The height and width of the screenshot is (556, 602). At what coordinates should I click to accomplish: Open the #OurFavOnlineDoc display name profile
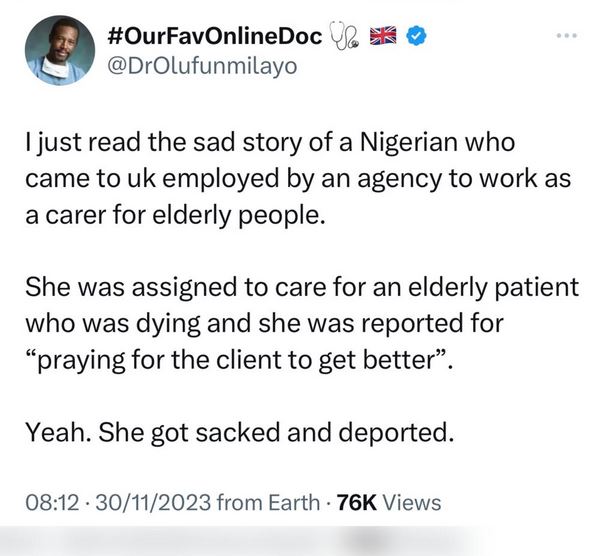(213, 38)
